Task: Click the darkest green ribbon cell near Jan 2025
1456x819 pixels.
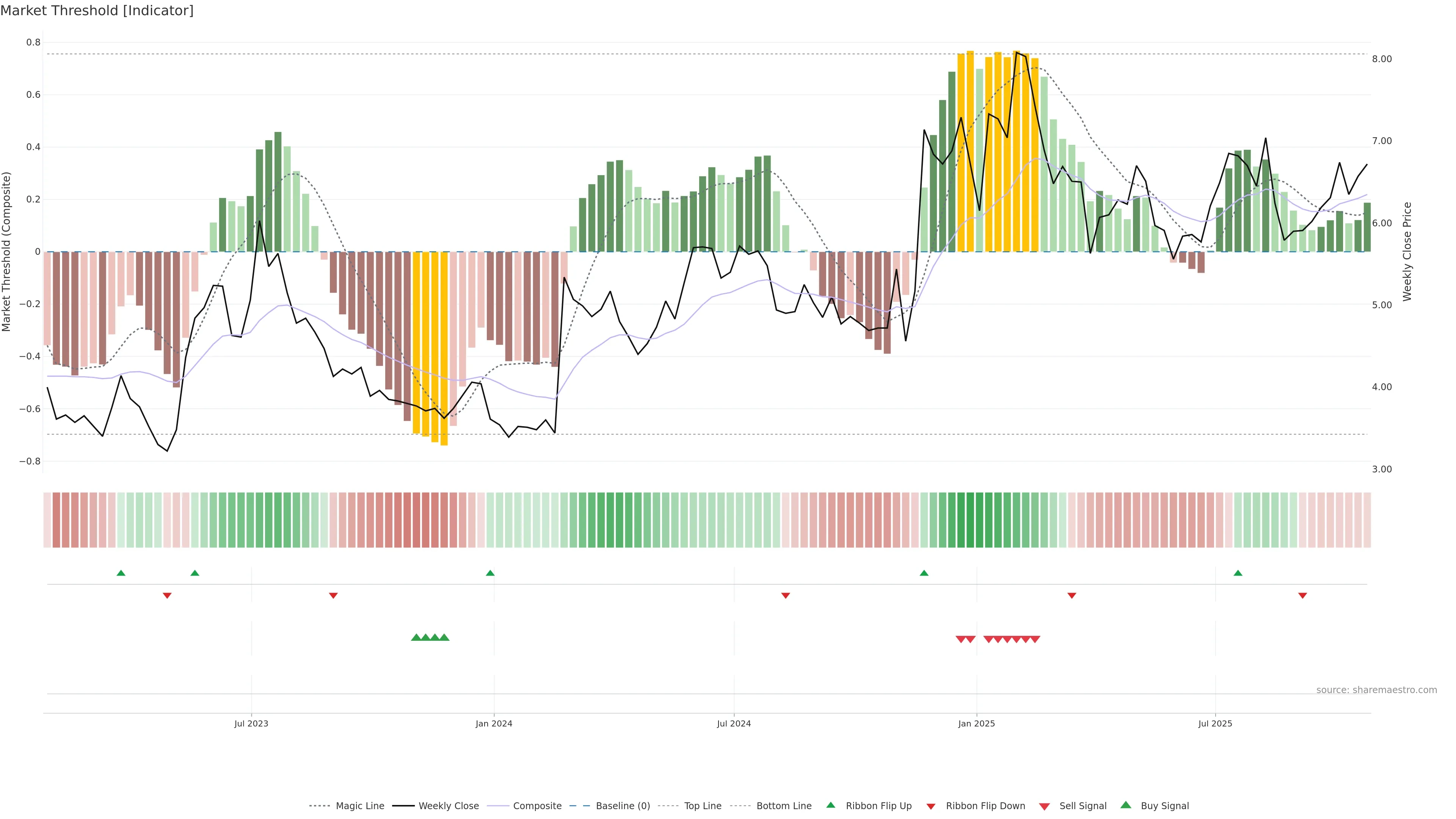Action: click(970, 520)
